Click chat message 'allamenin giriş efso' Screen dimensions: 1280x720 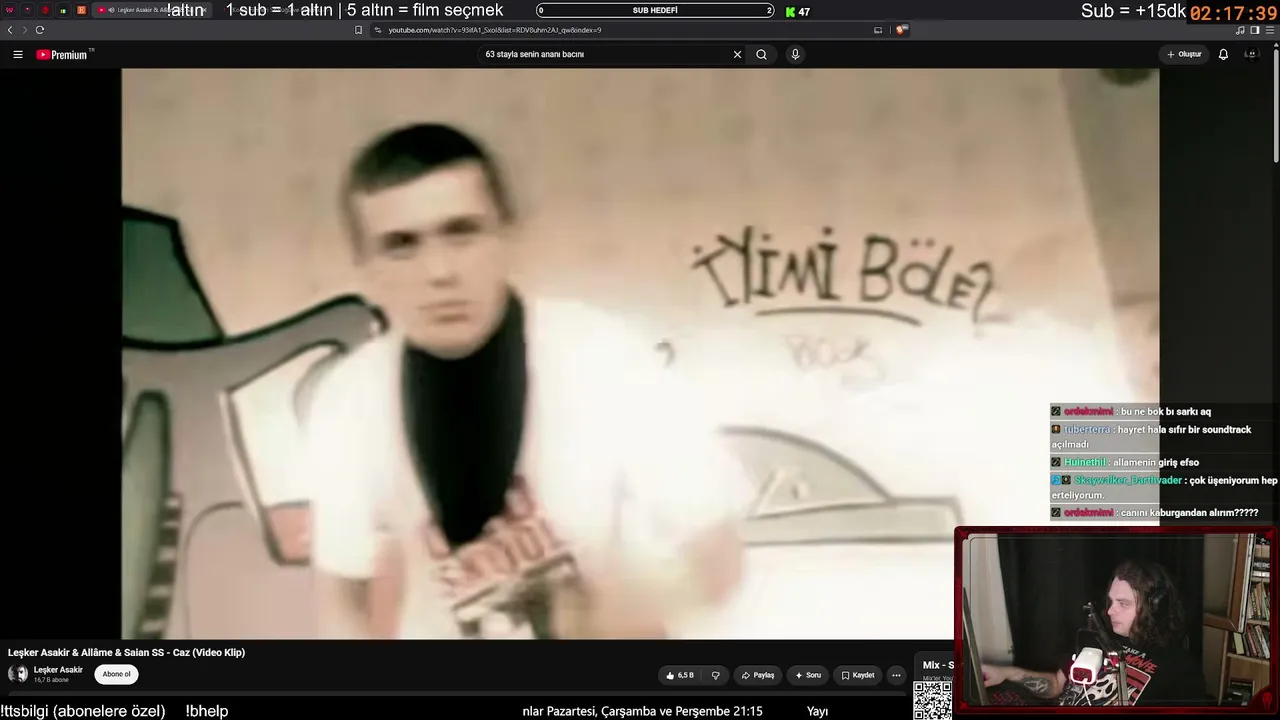tap(1157, 462)
